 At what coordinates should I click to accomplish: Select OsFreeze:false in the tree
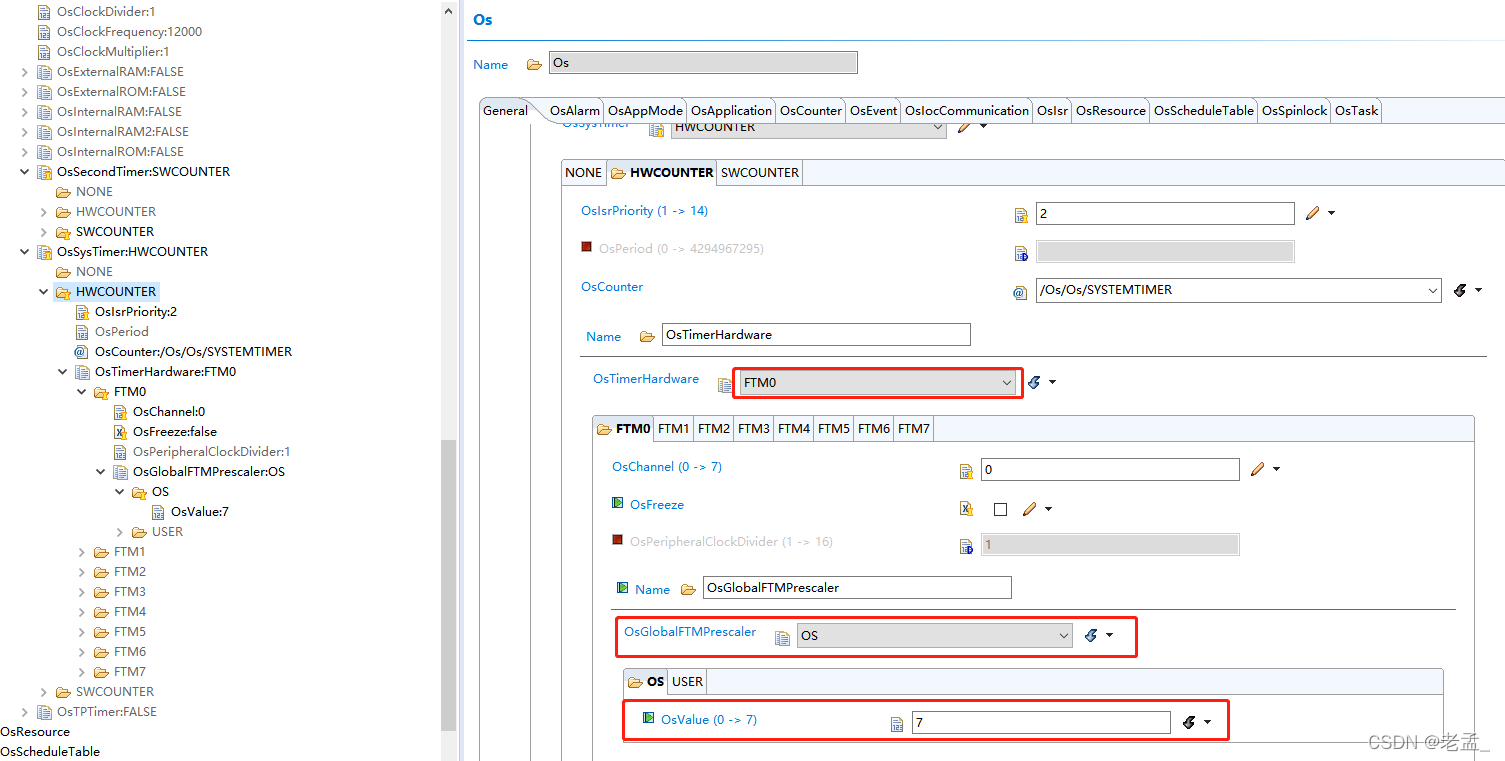[175, 432]
